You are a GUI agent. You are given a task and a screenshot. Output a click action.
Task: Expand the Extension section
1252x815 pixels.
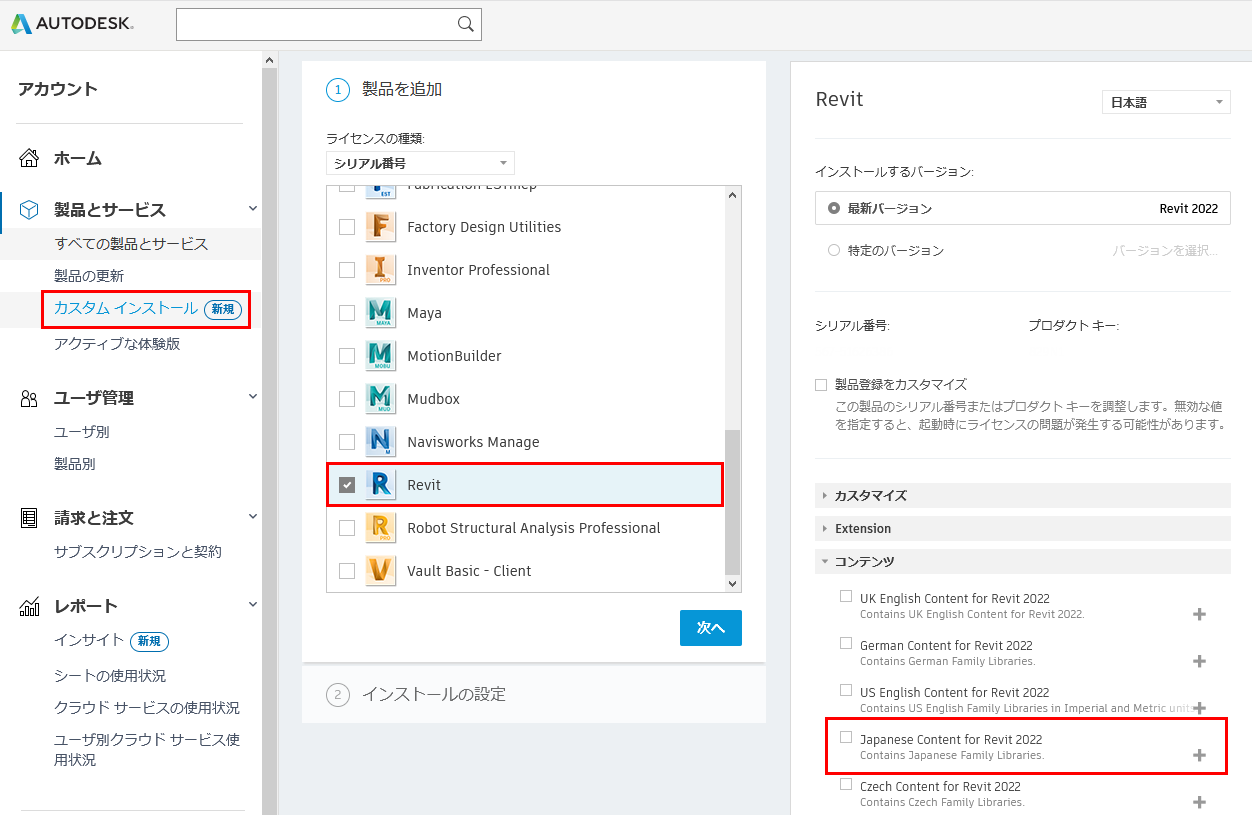point(1023,529)
